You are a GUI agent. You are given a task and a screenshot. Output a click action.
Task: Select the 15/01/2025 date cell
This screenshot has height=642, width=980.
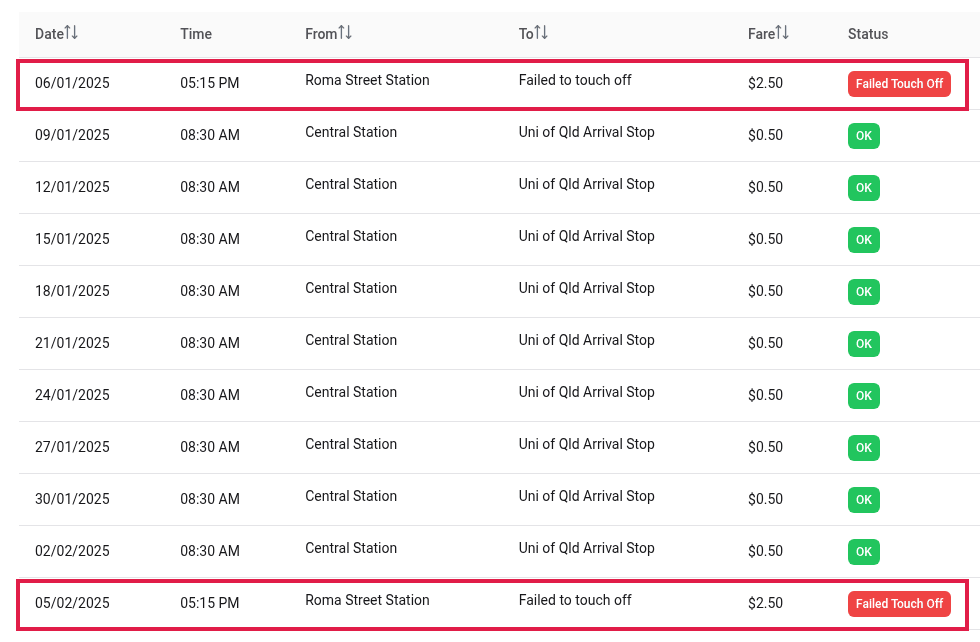click(x=72, y=239)
